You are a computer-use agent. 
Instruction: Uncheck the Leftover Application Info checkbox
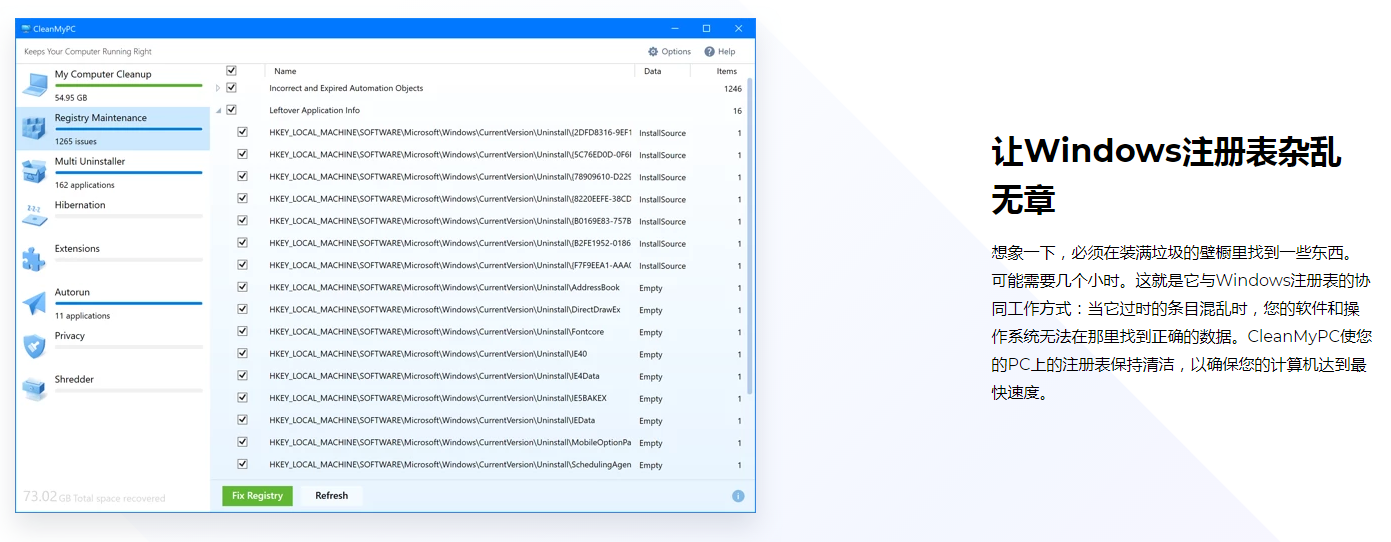tap(231, 110)
